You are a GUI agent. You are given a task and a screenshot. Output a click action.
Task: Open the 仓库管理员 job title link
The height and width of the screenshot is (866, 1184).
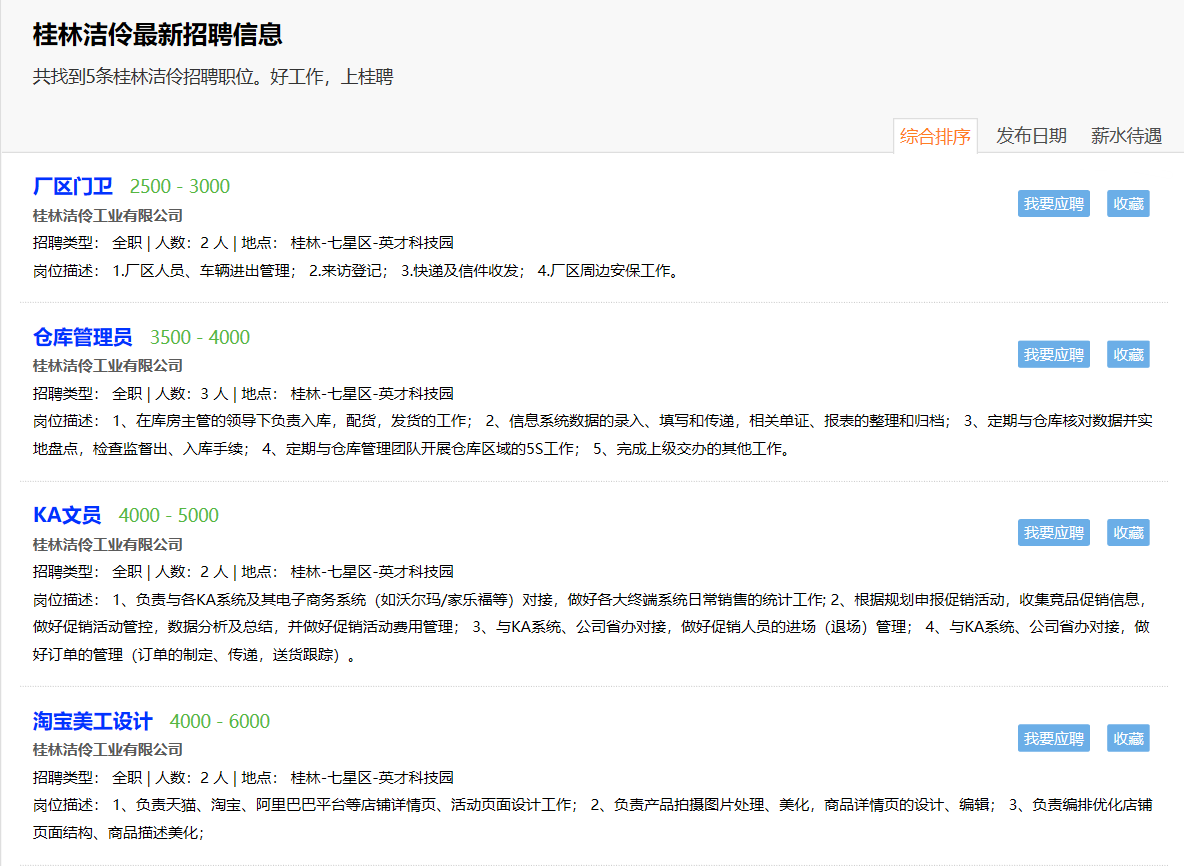click(83, 337)
